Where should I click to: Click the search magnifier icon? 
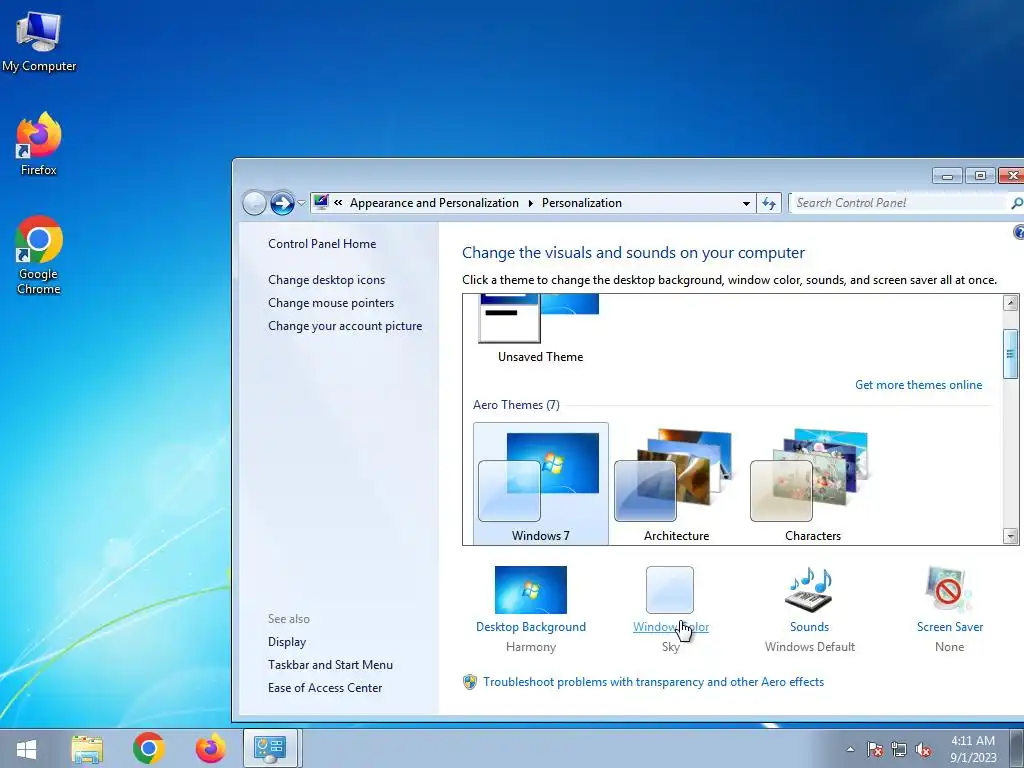[1016, 203]
